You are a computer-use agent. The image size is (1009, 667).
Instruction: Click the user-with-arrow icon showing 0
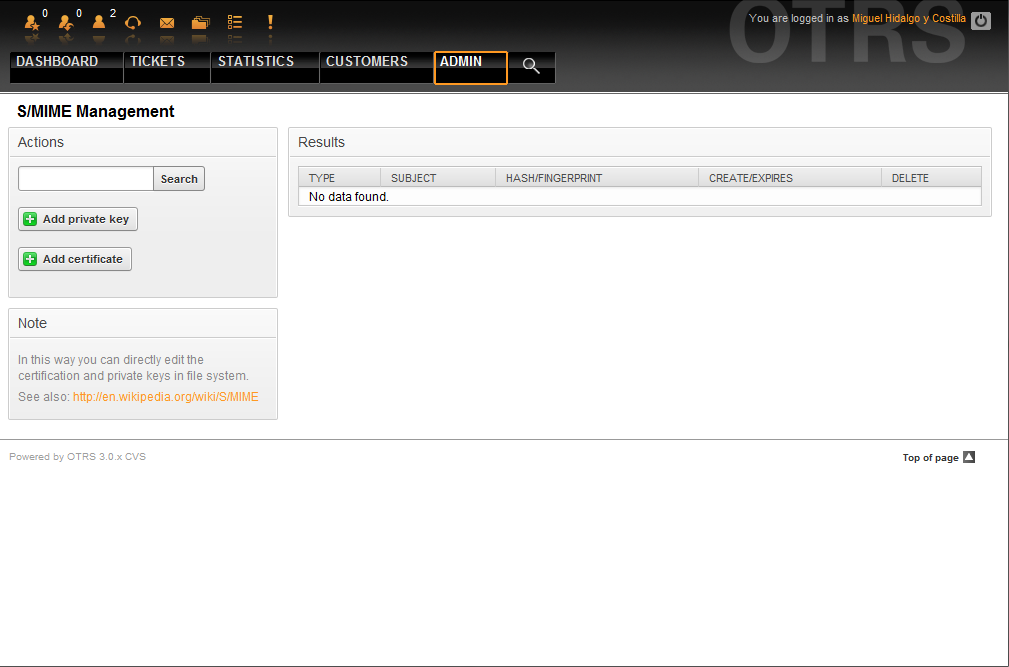click(66, 22)
